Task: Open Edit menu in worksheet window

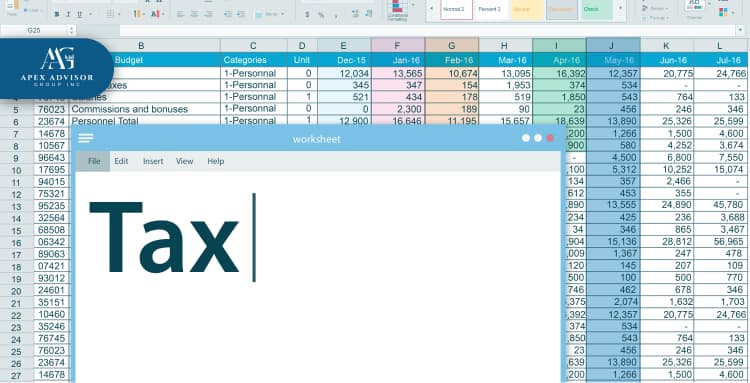Action: coord(121,161)
